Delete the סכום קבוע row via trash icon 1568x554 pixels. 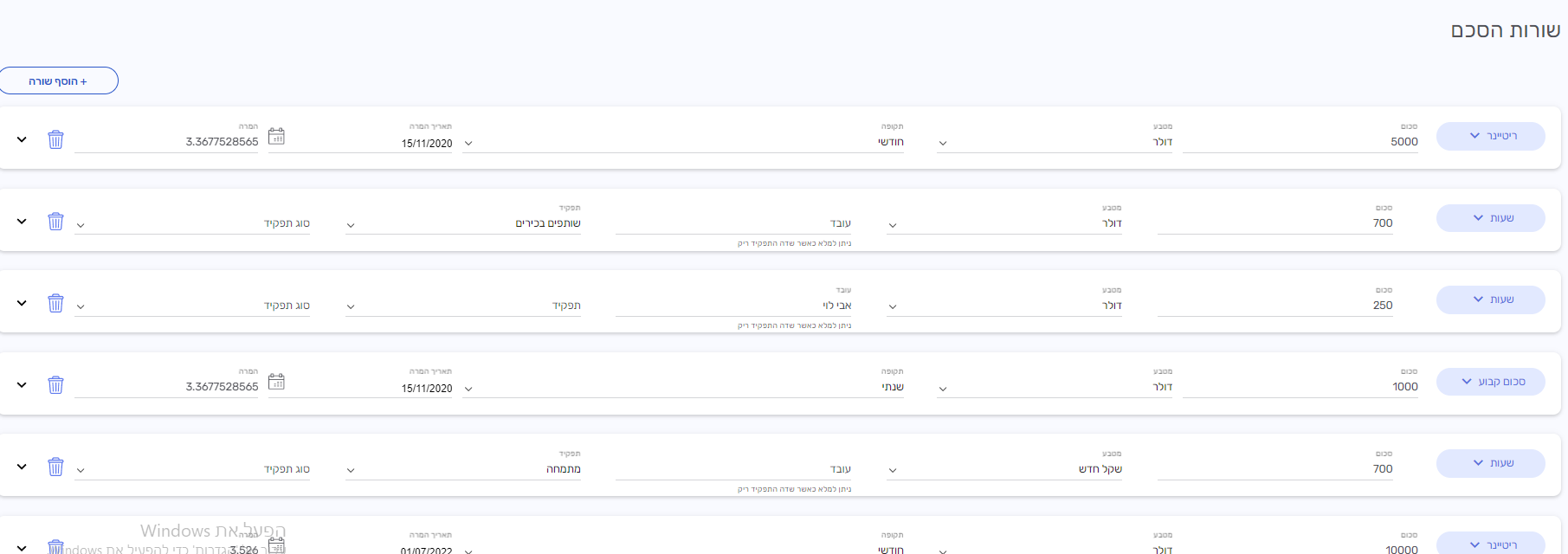click(55, 385)
